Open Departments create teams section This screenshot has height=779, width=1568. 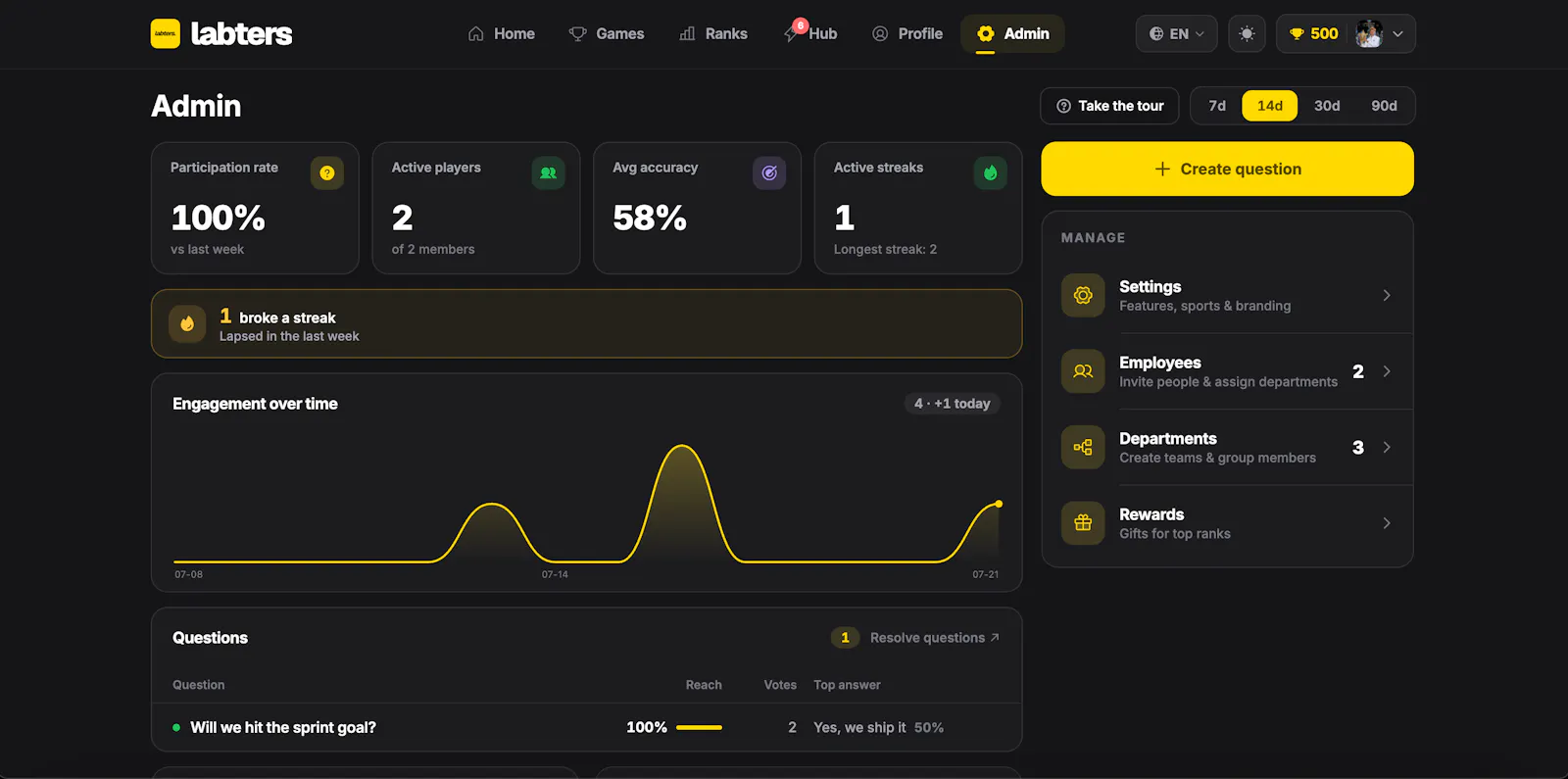pyautogui.click(x=1228, y=447)
